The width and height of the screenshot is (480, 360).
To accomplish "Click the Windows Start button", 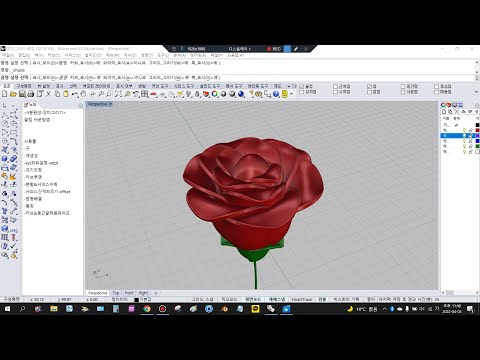I will point(7,309).
